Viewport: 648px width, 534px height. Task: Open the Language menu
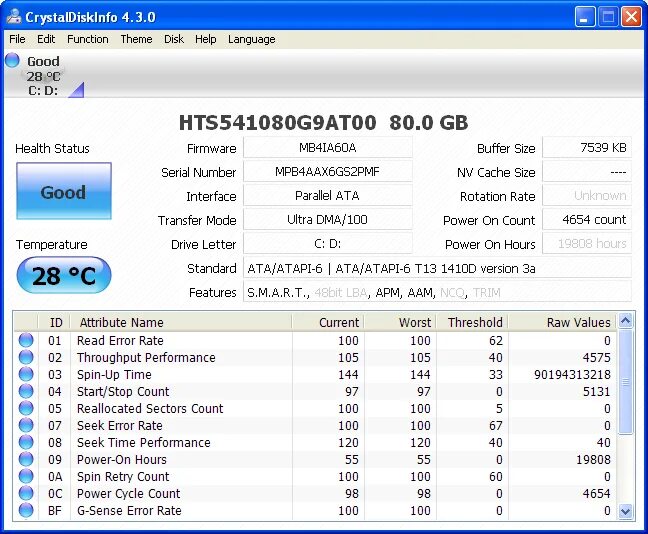pyautogui.click(x=251, y=39)
